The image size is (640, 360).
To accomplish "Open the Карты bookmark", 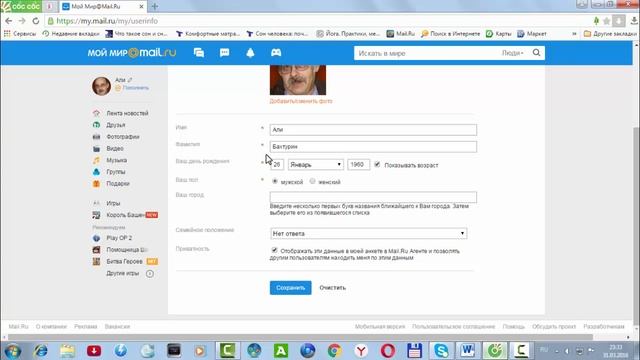I will point(499,34).
